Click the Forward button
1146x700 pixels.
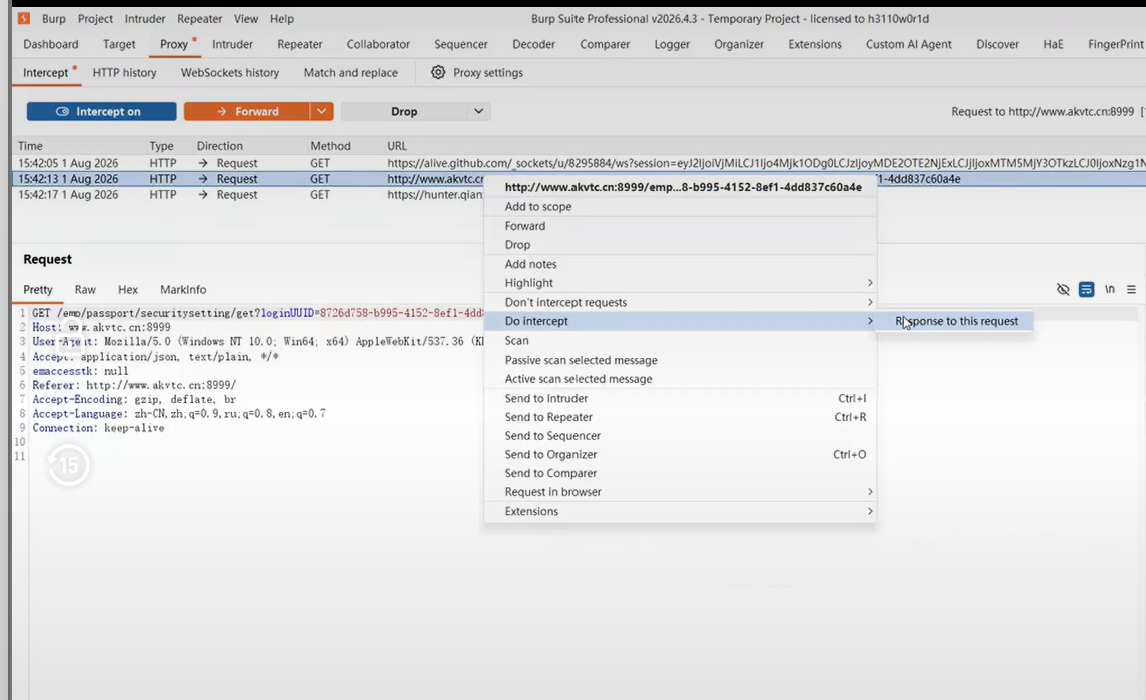247,111
